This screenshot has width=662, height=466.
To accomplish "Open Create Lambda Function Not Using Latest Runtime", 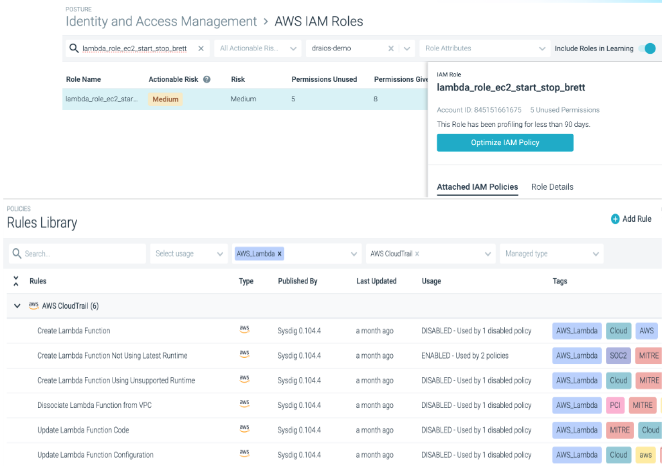I will click(112, 355).
